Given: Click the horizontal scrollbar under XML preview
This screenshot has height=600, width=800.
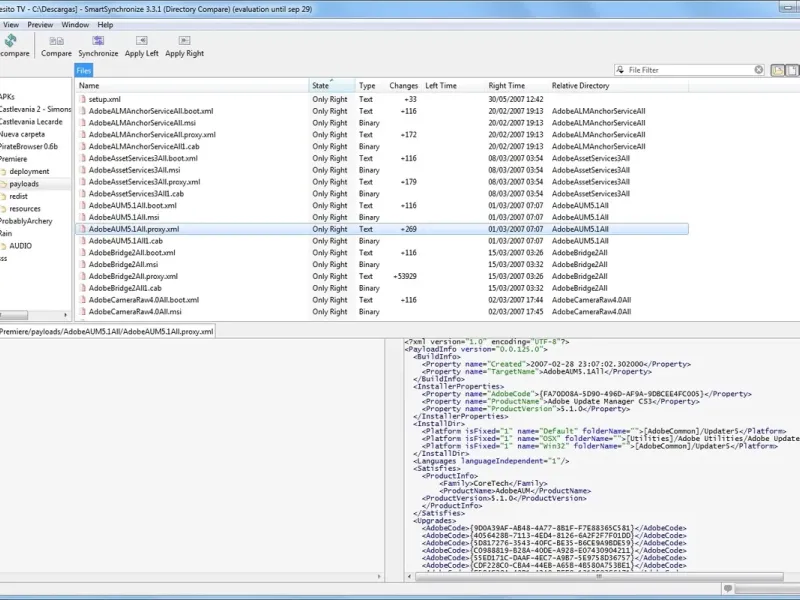Looking at the screenshot, I should click(x=600, y=576).
